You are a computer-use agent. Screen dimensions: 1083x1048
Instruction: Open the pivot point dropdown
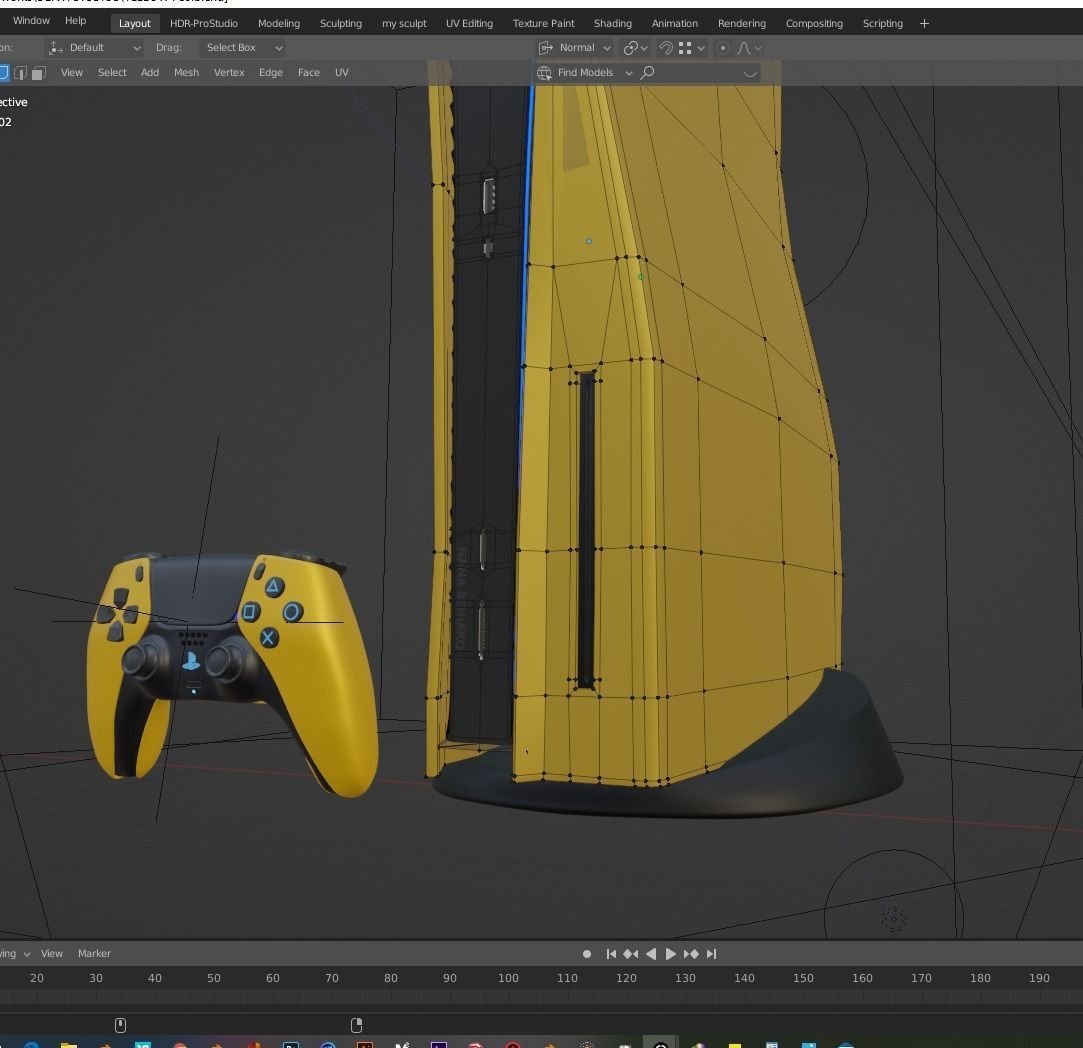(635, 48)
